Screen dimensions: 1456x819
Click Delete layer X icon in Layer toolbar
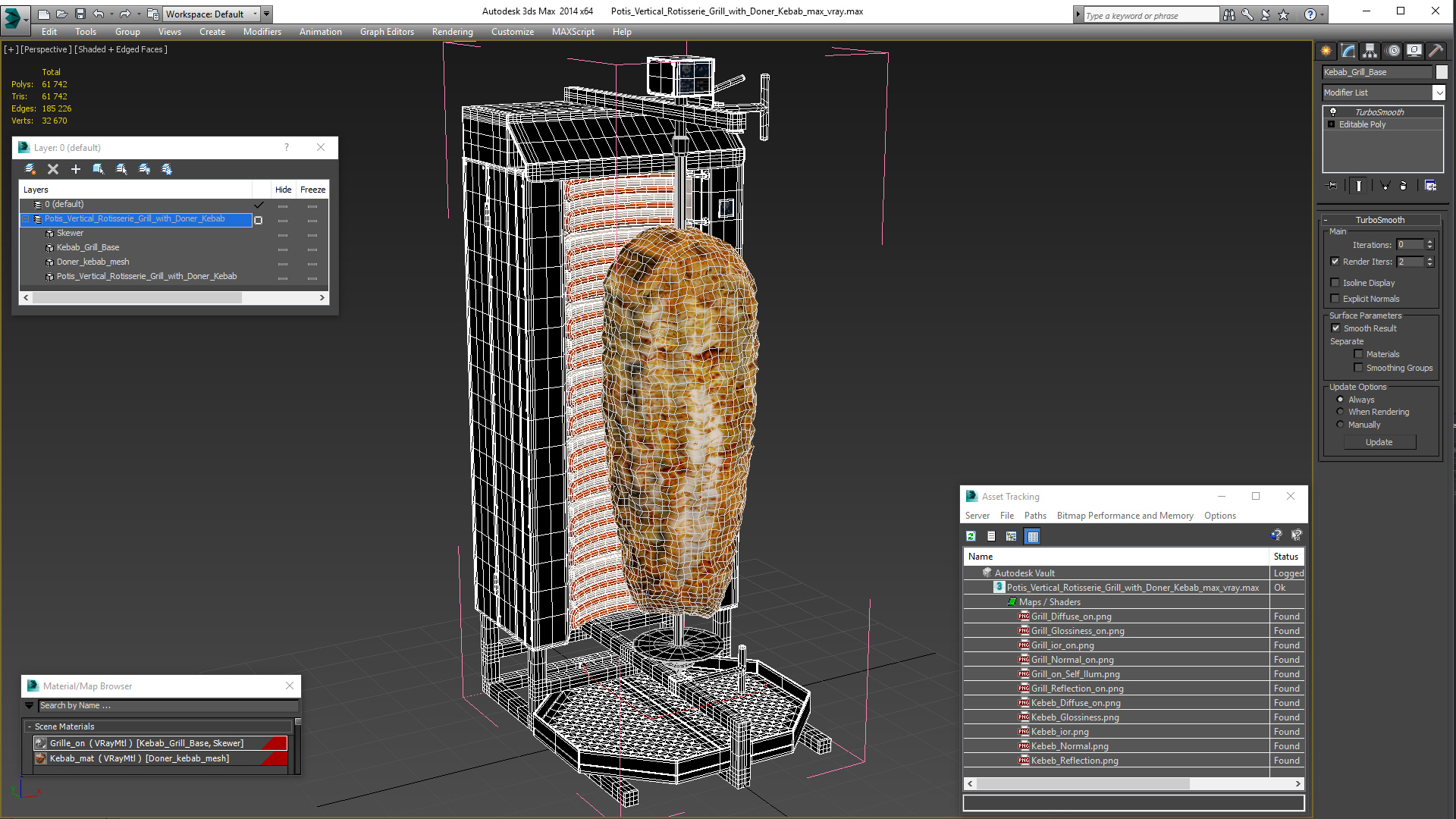pos(53,169)
